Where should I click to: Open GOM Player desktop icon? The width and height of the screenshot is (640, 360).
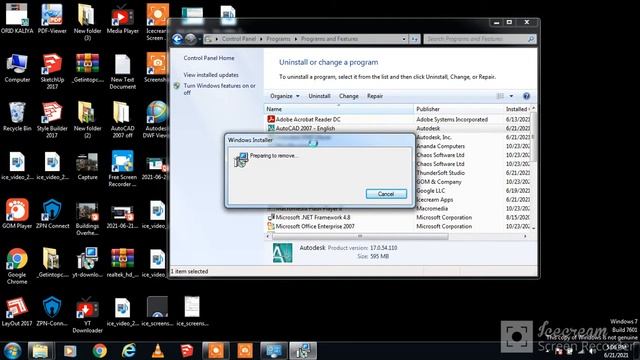tap(17, 214)
